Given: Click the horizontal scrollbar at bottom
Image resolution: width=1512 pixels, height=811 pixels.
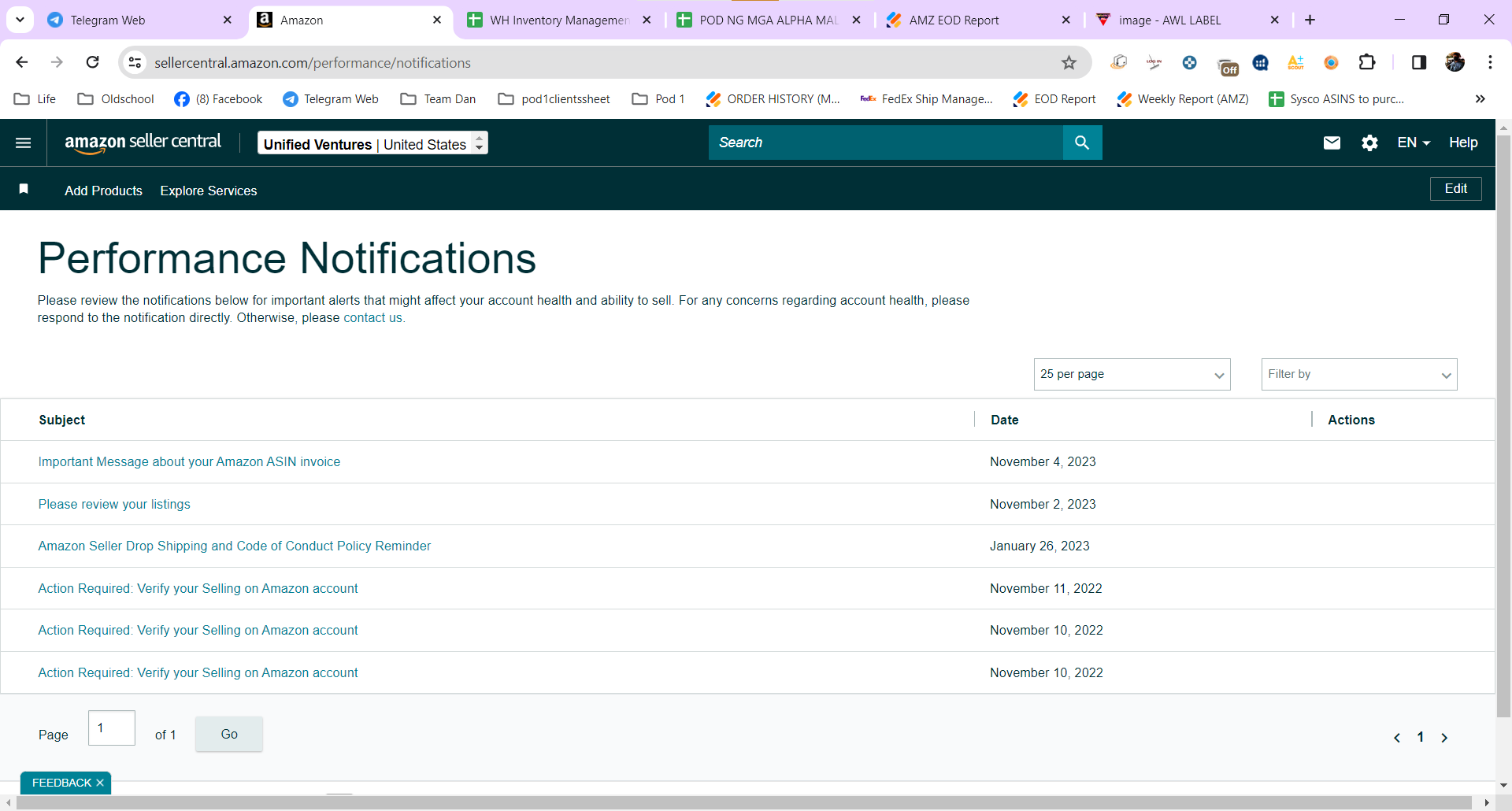Looking at the screenshot, I should click(744, 802).
